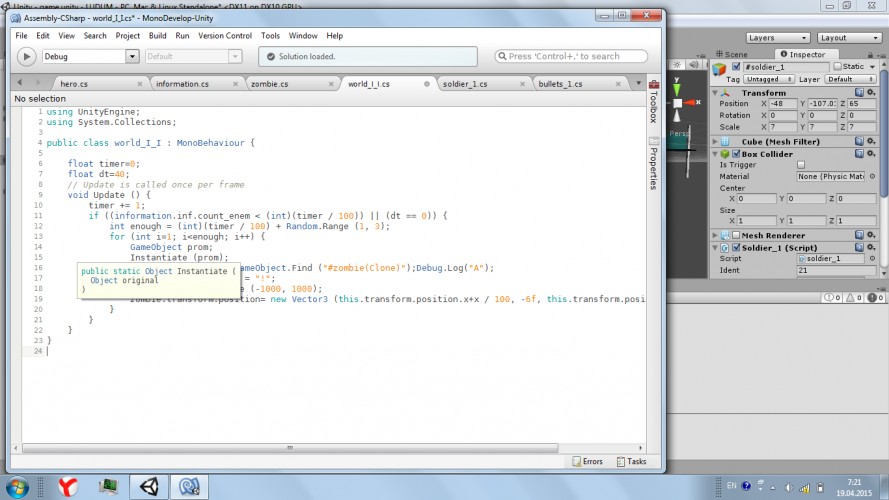Screen dimensions: 889x500
Task: Click the horizontal scrollbar of code editor
Action: (x=290, y=448)
